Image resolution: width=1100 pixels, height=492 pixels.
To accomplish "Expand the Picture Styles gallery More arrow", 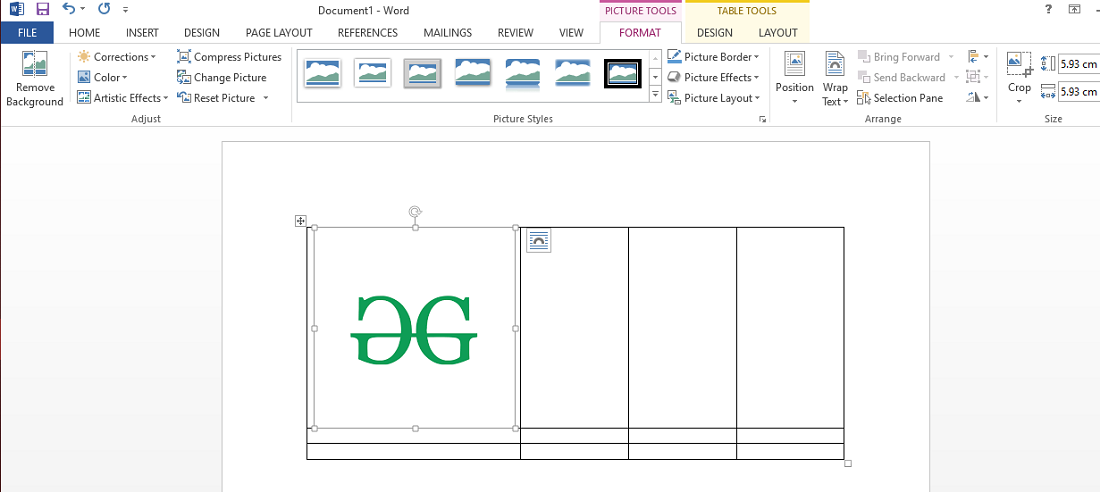I will tap(656, 93).
